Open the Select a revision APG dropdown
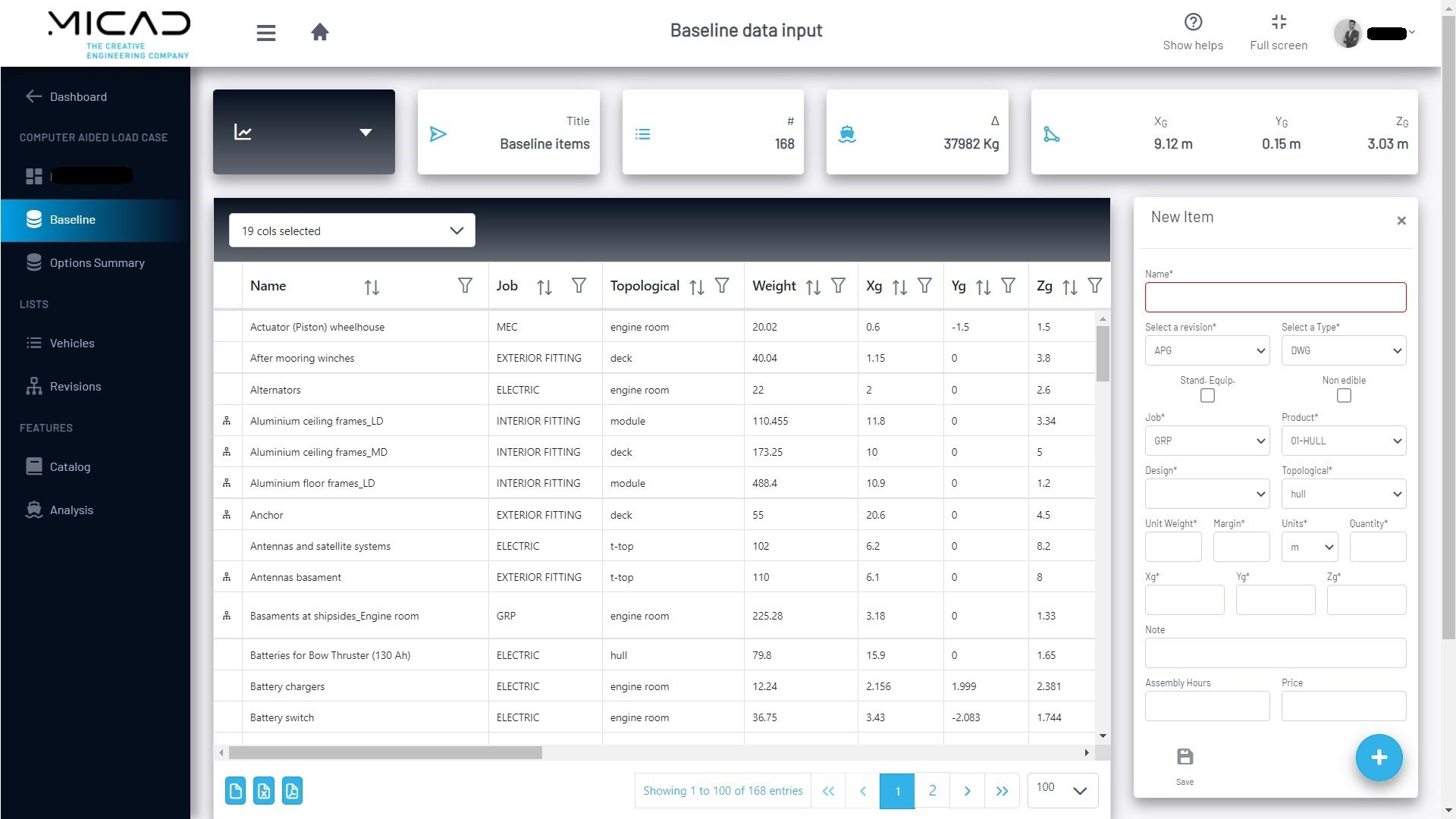This screenshot has width=1456, height=819. pos(1207,350)
